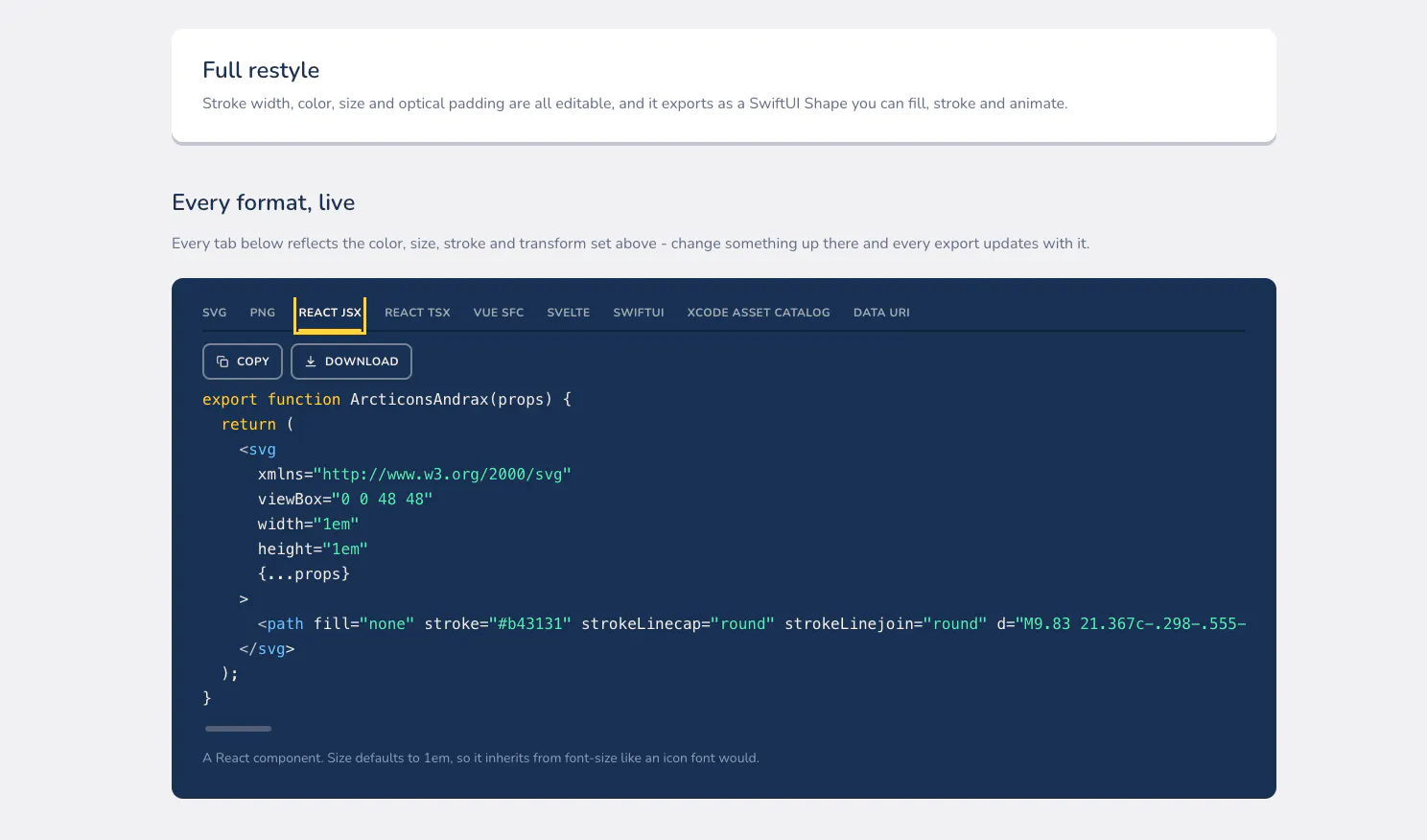Click the "Full restyle" heading
Viewport: 1427px width, 840px height.
click(x=261, y=70)
